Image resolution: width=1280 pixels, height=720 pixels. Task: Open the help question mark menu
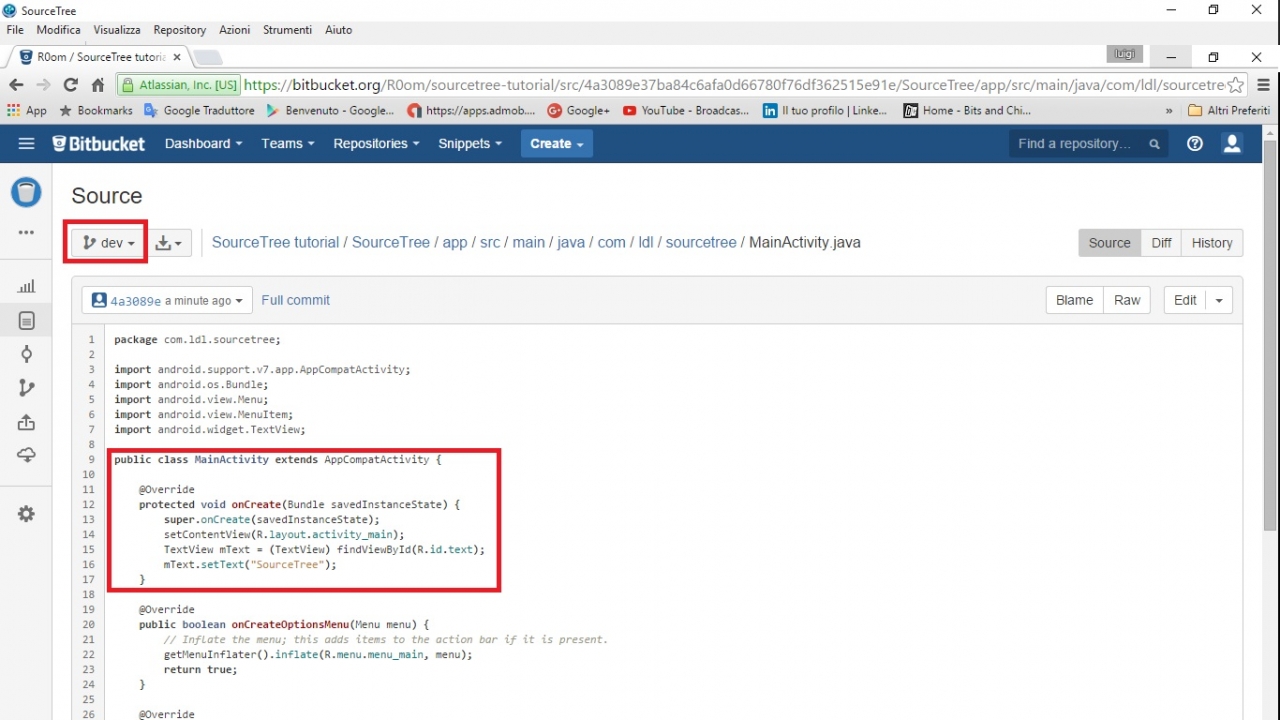1195,144
